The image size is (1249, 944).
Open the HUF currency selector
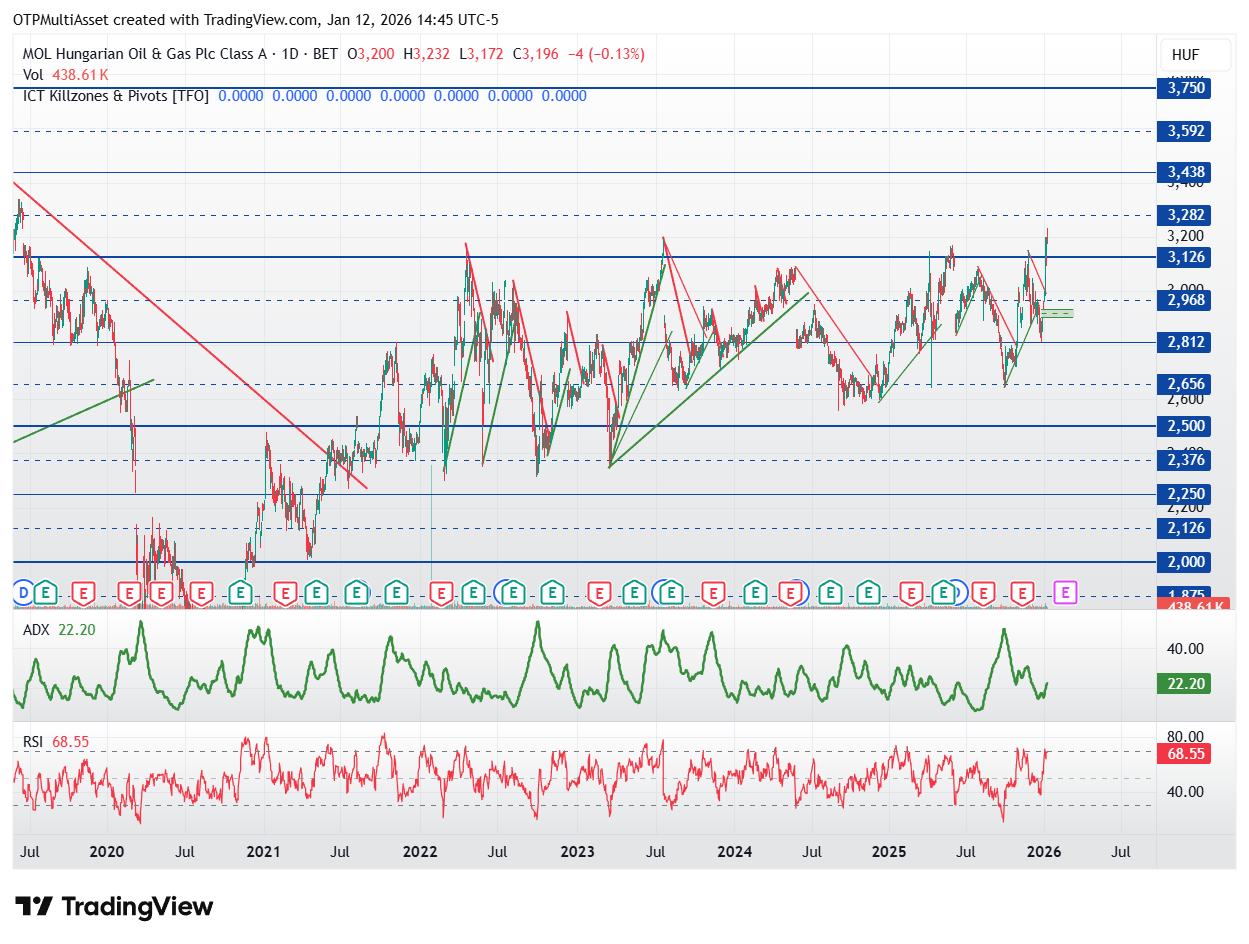(x=1185, y=55)
